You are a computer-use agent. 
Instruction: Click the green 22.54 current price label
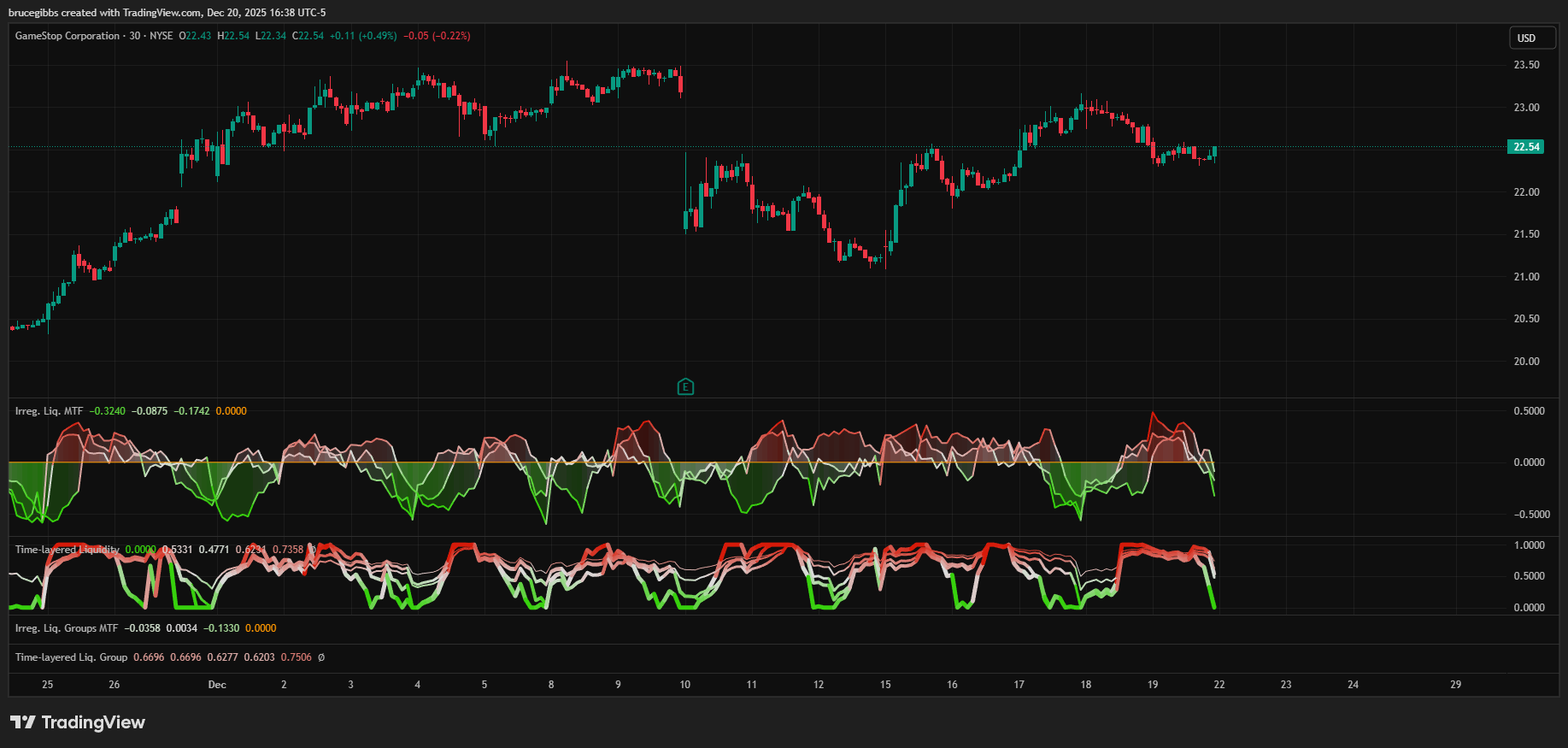click(x=1525, y=147)
